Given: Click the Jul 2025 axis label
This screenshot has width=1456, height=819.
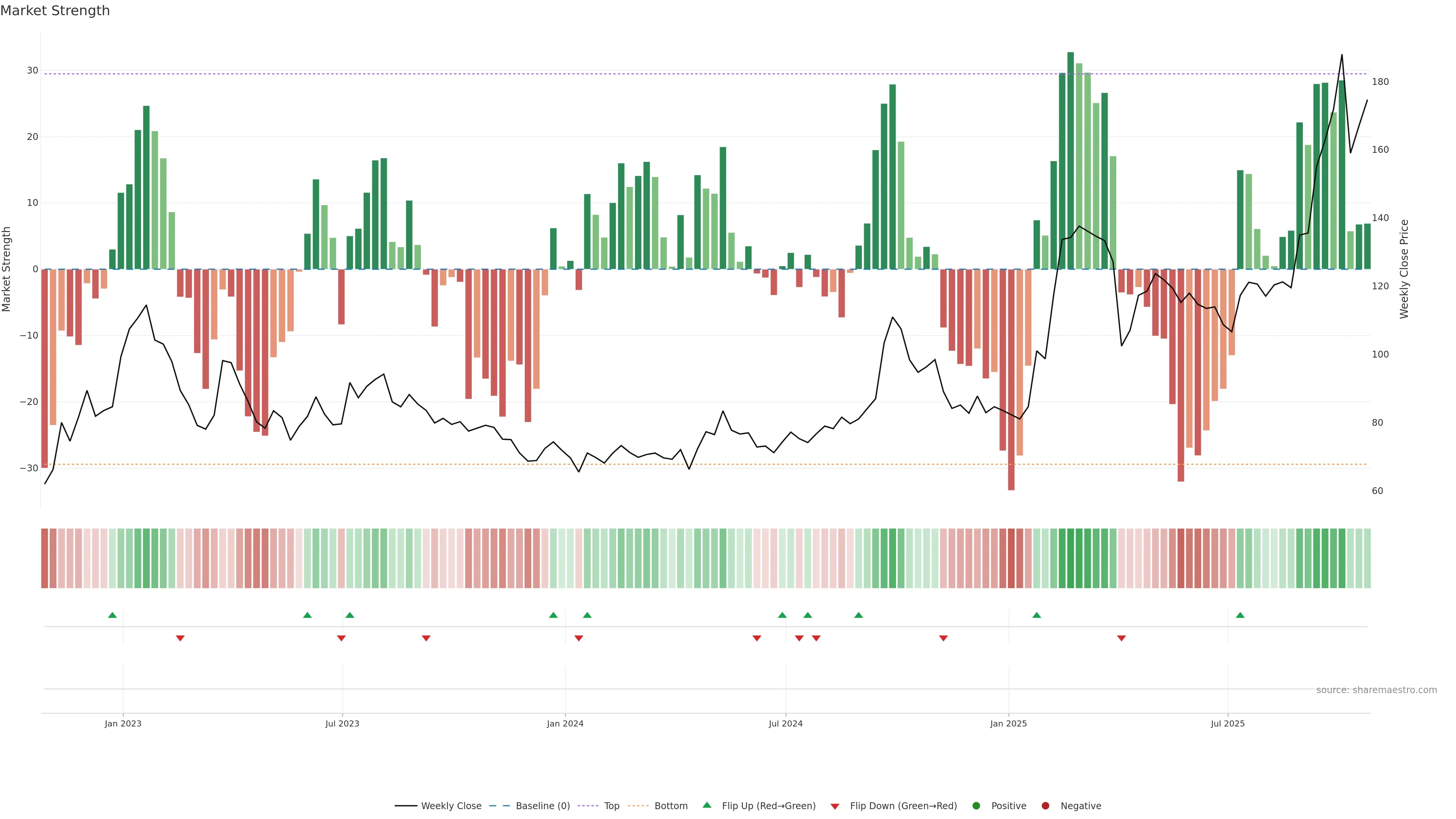Looking at the screenshot, I should pos(1228,723).
